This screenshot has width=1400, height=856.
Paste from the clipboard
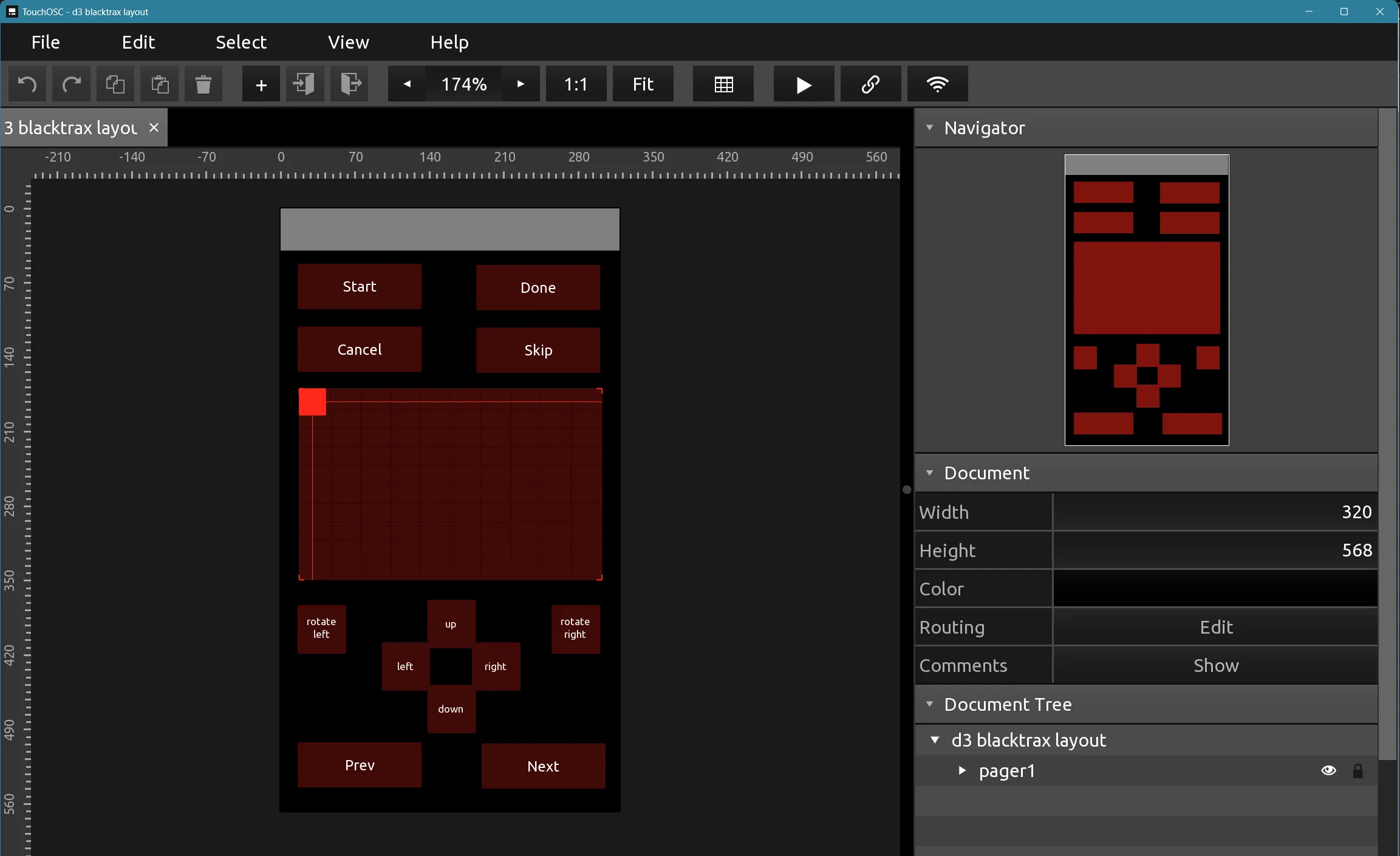[x=159, y=84]
